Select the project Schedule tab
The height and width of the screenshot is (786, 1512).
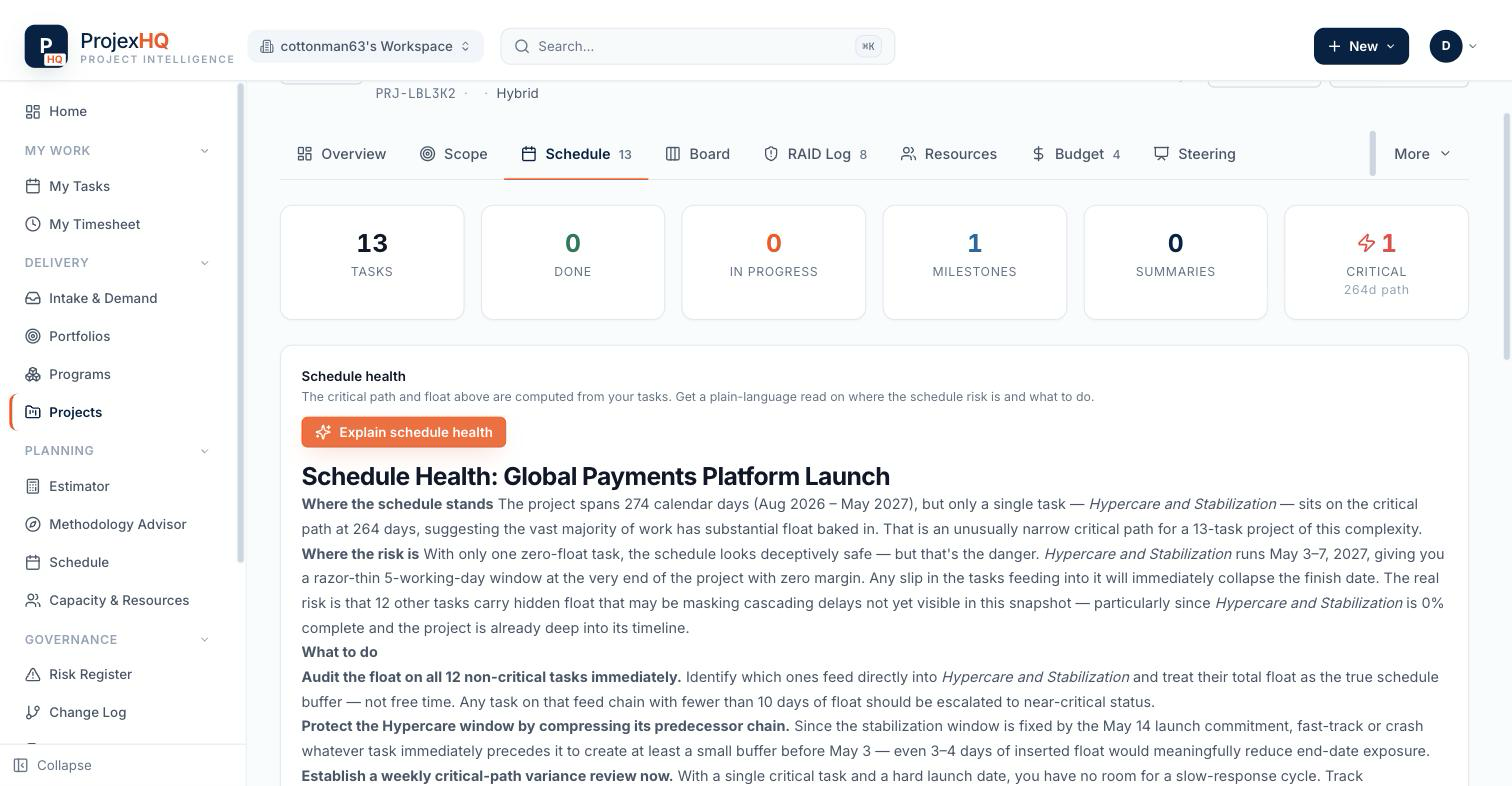[576, 154]
